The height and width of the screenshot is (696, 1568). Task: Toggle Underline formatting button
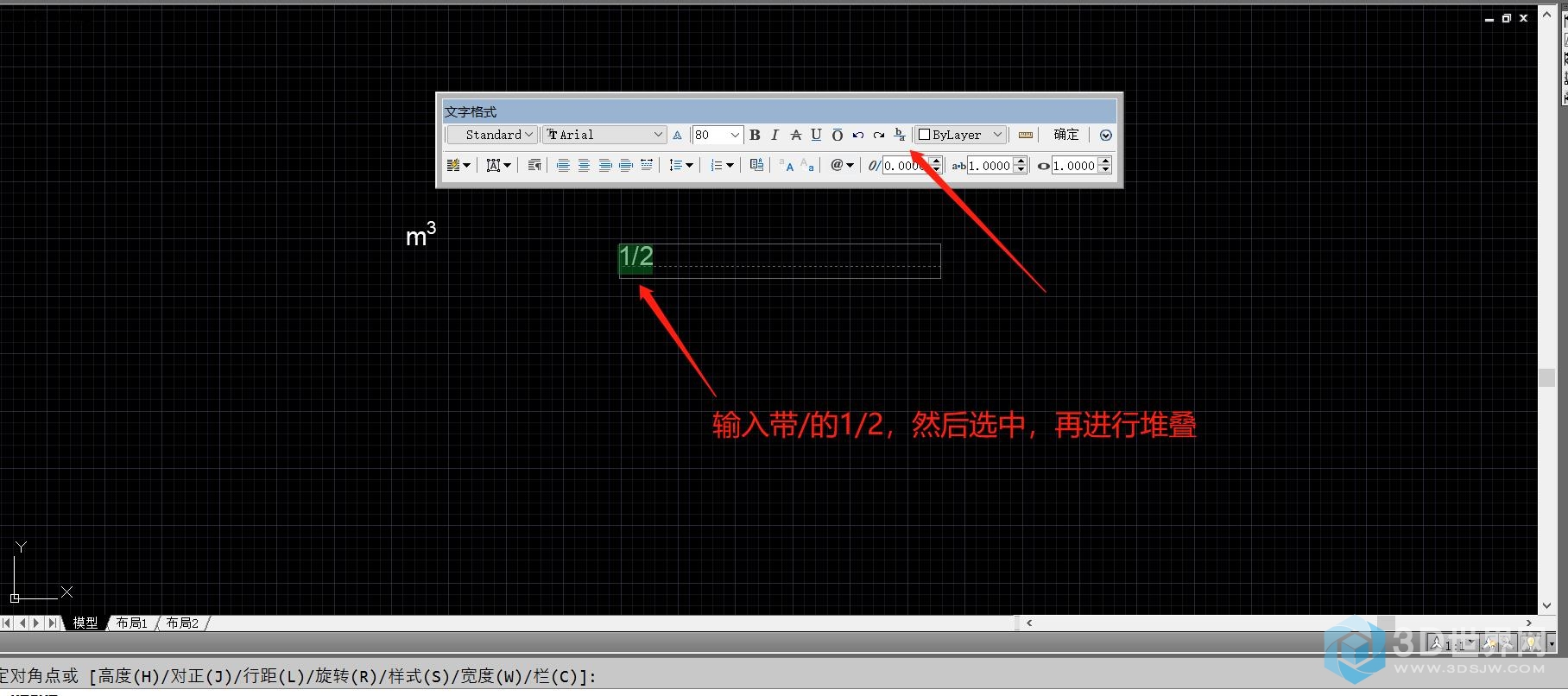click(x=816, y=135)
